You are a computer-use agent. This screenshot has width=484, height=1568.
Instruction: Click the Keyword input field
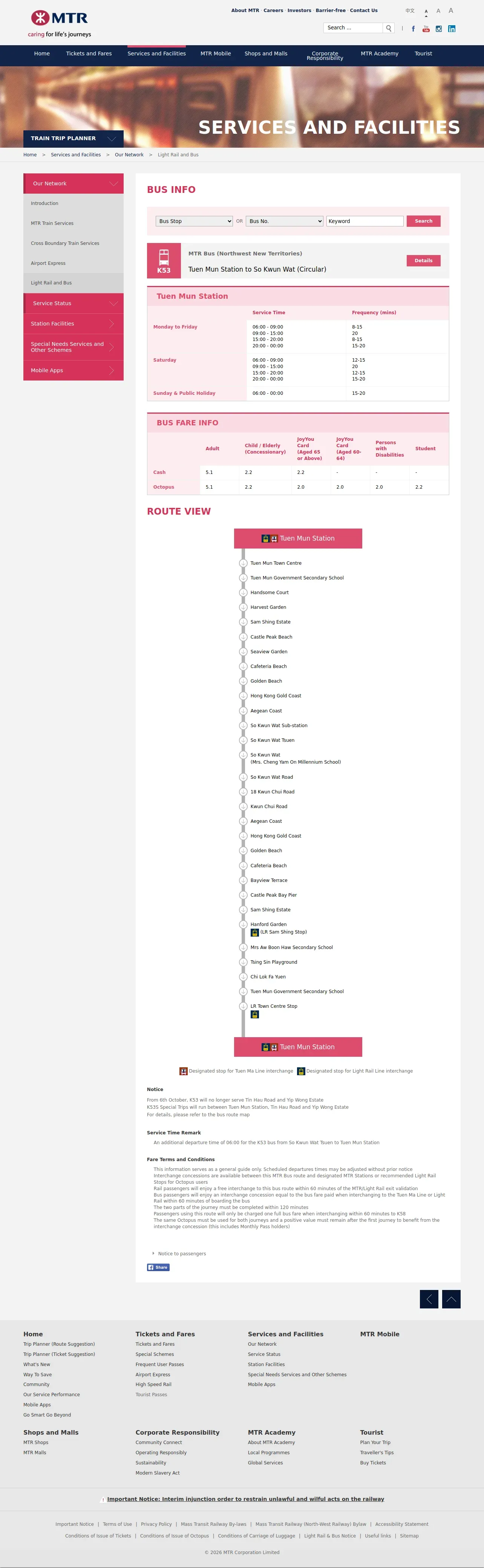[x=365, y=221]
